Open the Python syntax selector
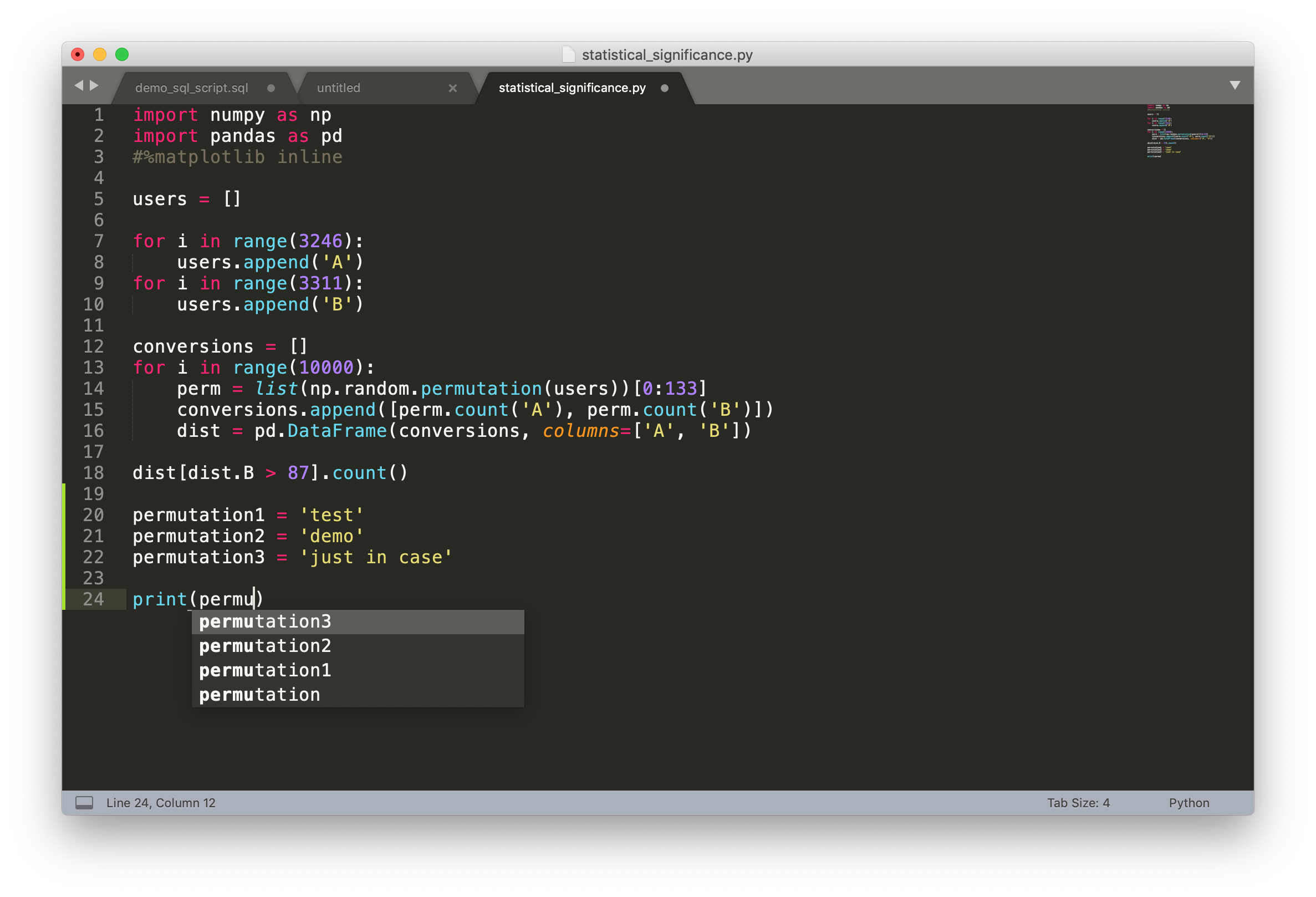Viewport: 1316px width, 897px height. (x=1189, y=802)
